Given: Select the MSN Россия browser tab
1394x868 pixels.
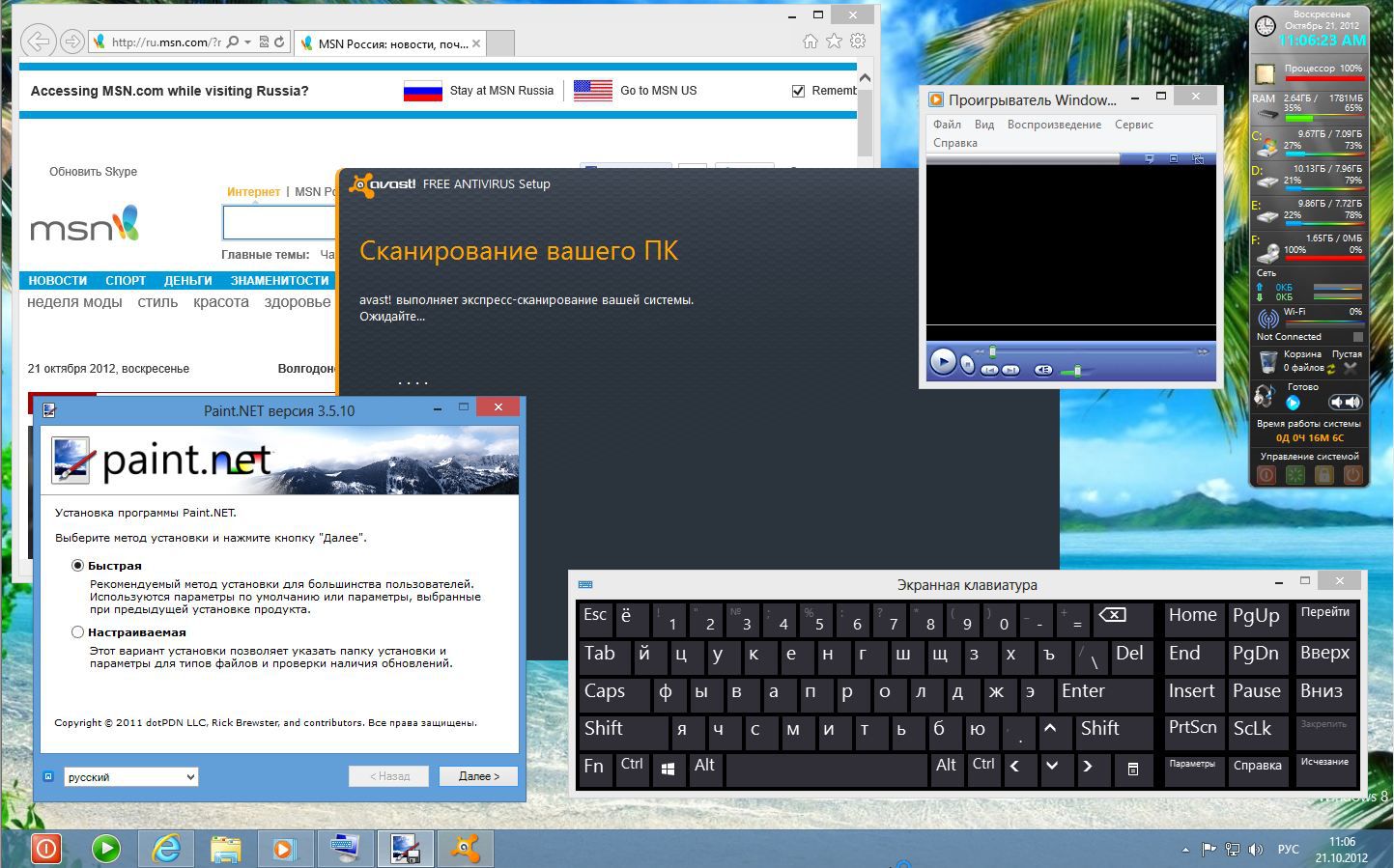Looking at the screenshot, I should click(x=391, y=43).
